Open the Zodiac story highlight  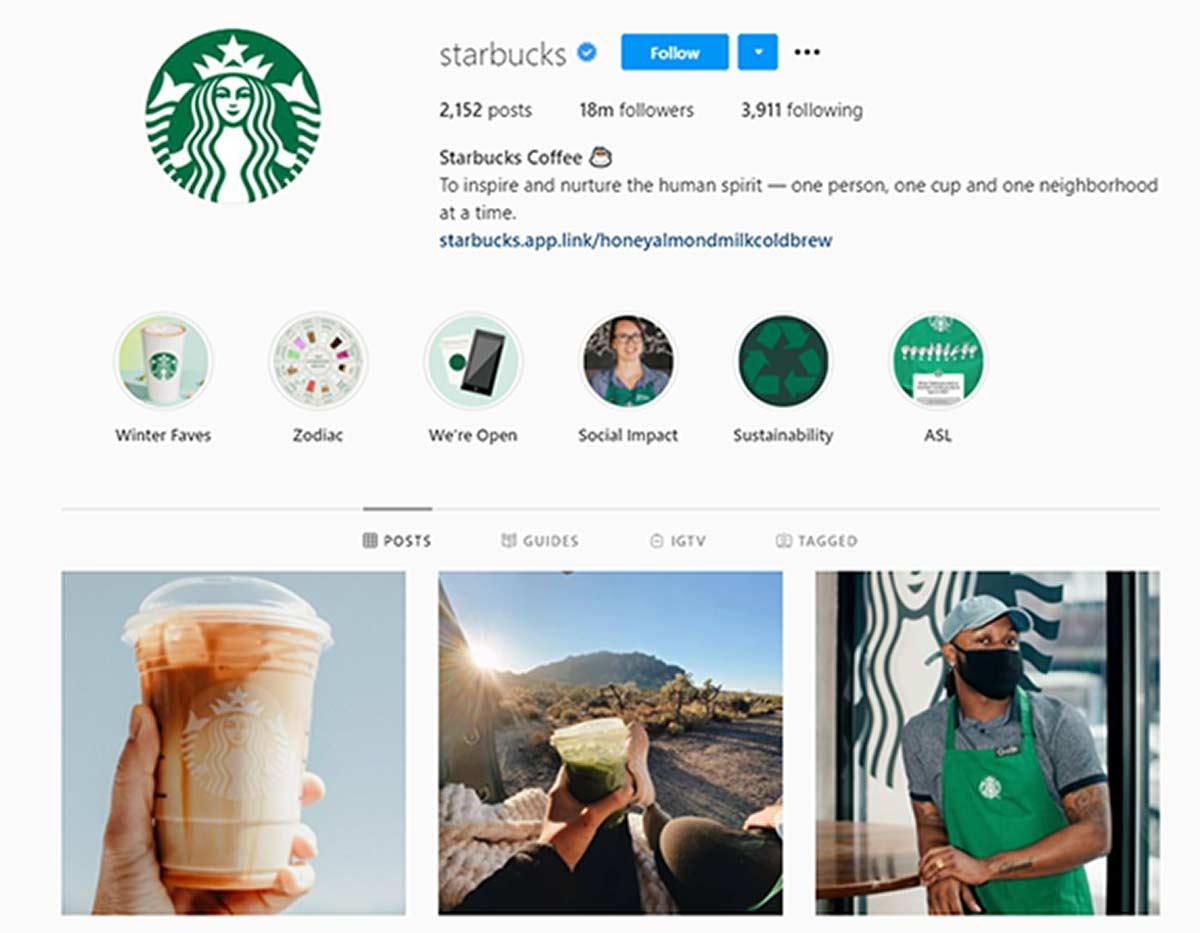[x=318, y=362]
